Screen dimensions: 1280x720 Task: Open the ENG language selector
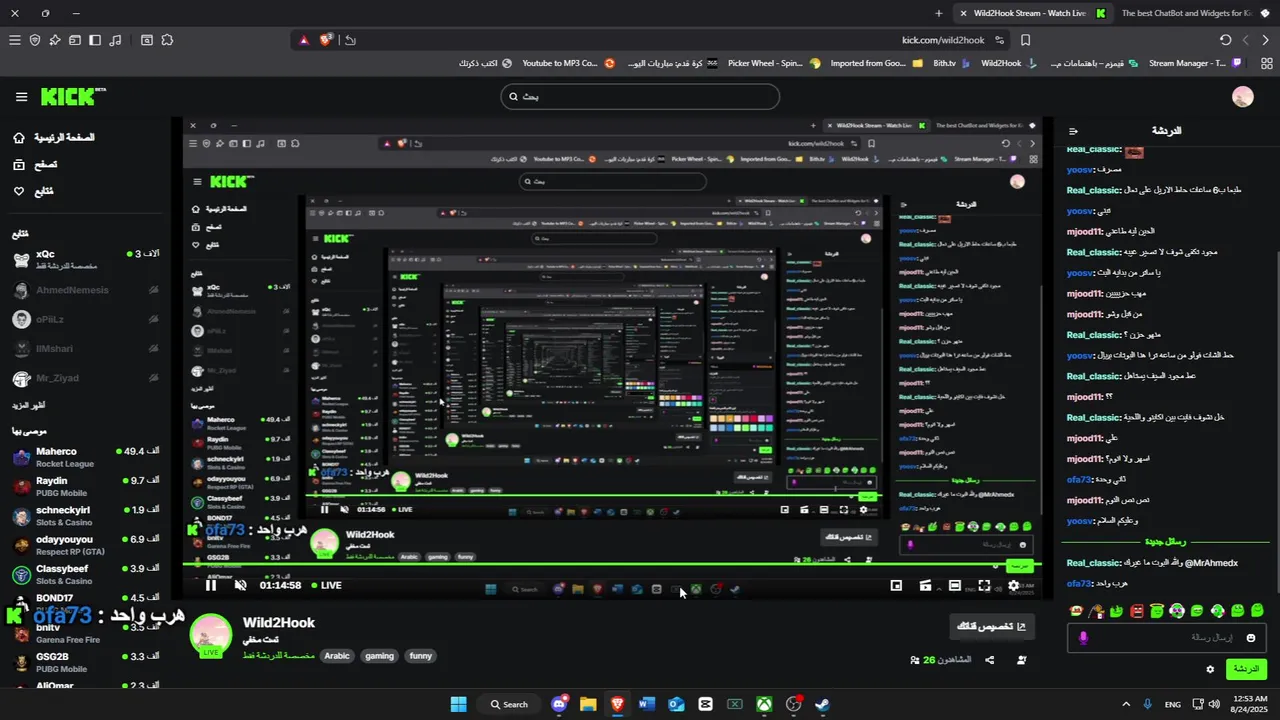pyautogui.click(x=1173, y=704)
